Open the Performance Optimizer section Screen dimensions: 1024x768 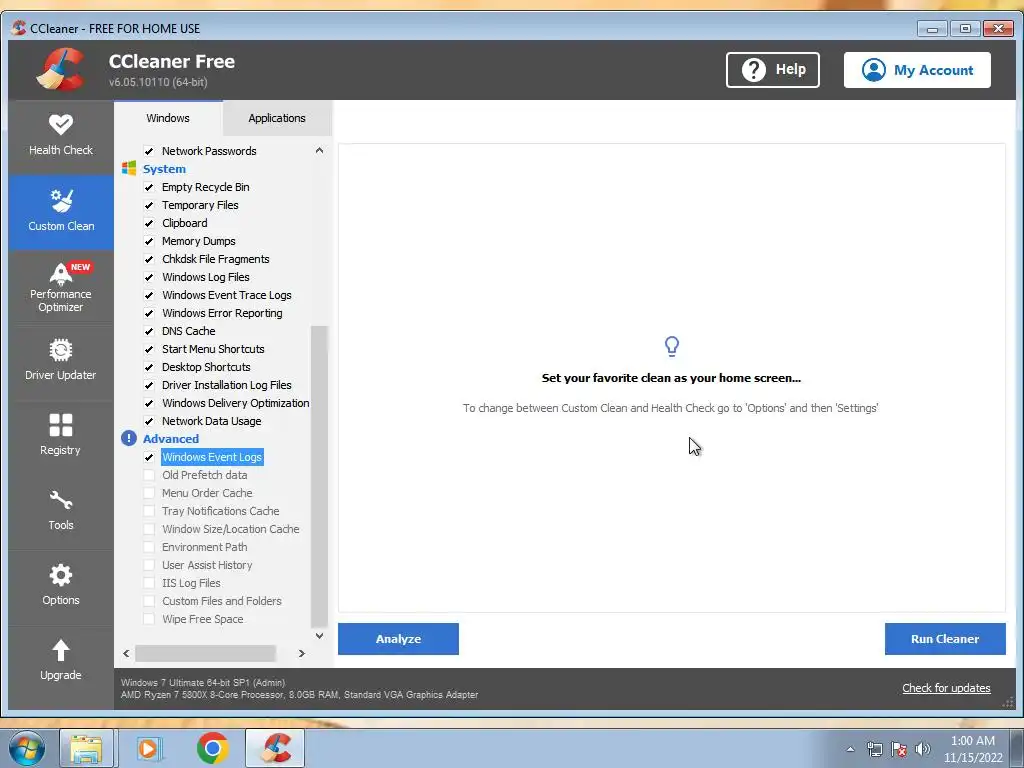(61, 287)
